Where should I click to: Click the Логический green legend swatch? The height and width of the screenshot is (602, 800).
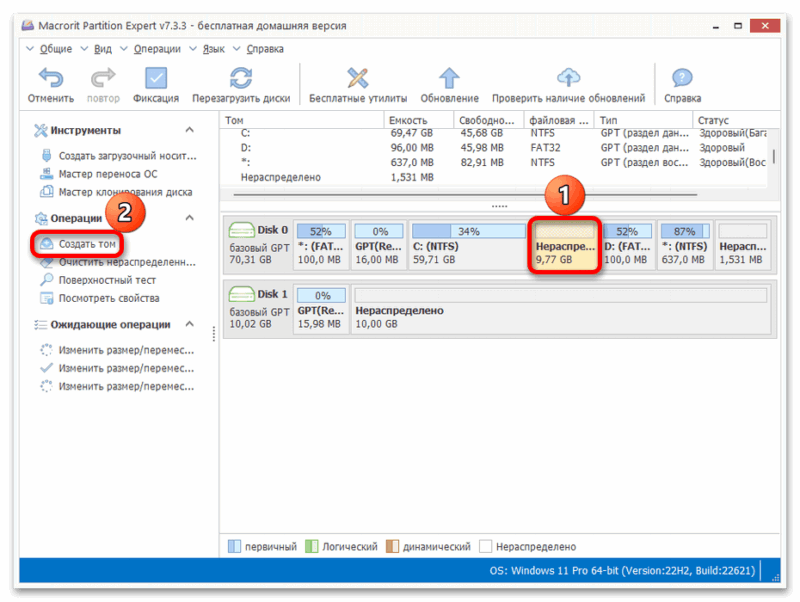[x=311, y=546]
